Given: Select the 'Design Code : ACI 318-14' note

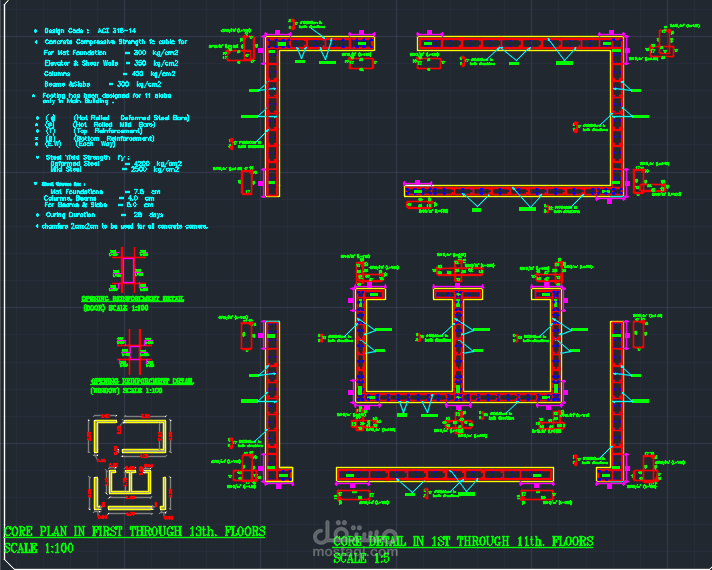Looking at the screenshot, I should (90, 31).
